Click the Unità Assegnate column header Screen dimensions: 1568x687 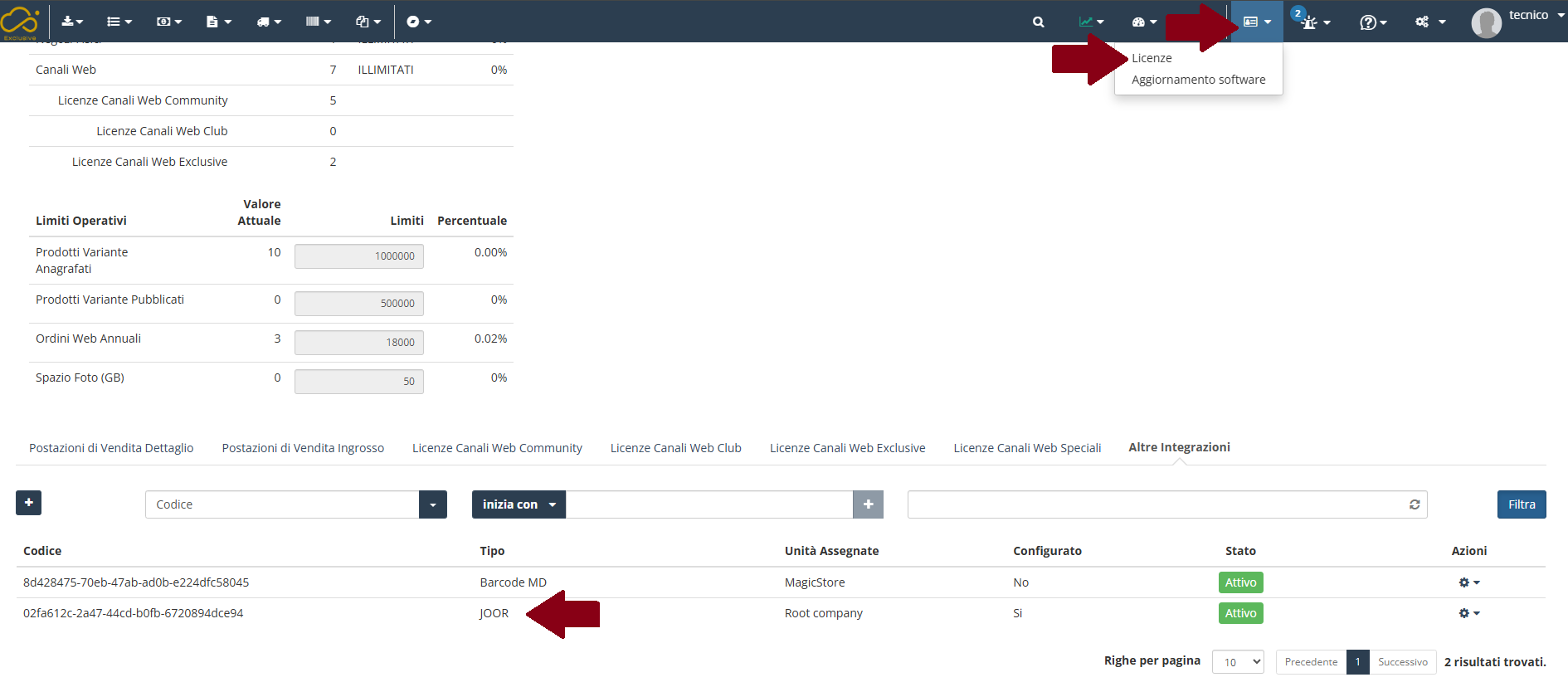(x=831, y=551)
